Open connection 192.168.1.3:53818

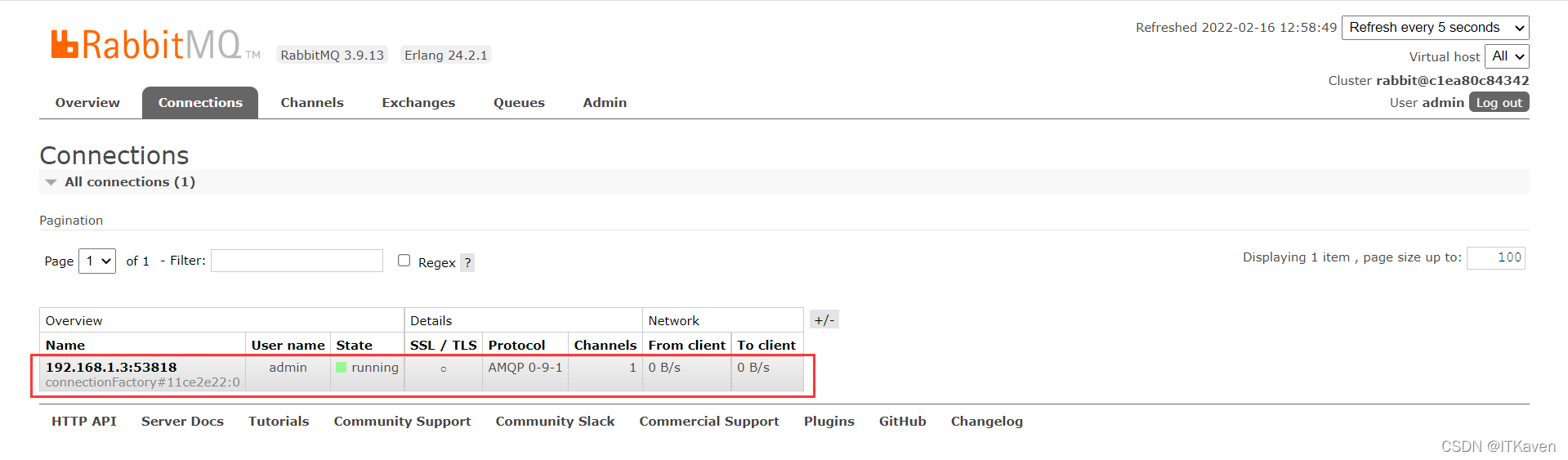[111, 367]
